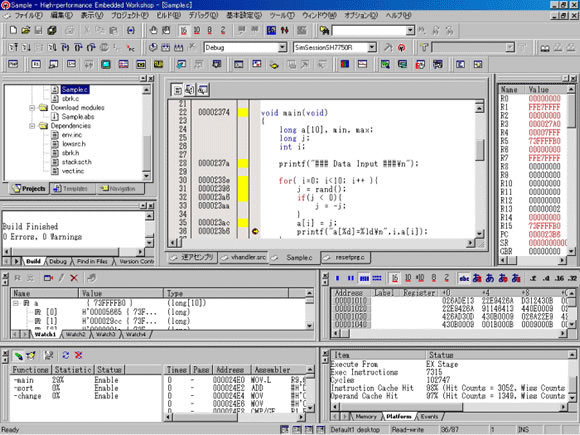The height and width of the screenshot is (435, 580).
Task: Select Sample.c in project tree
Action: tap(74, 90)
